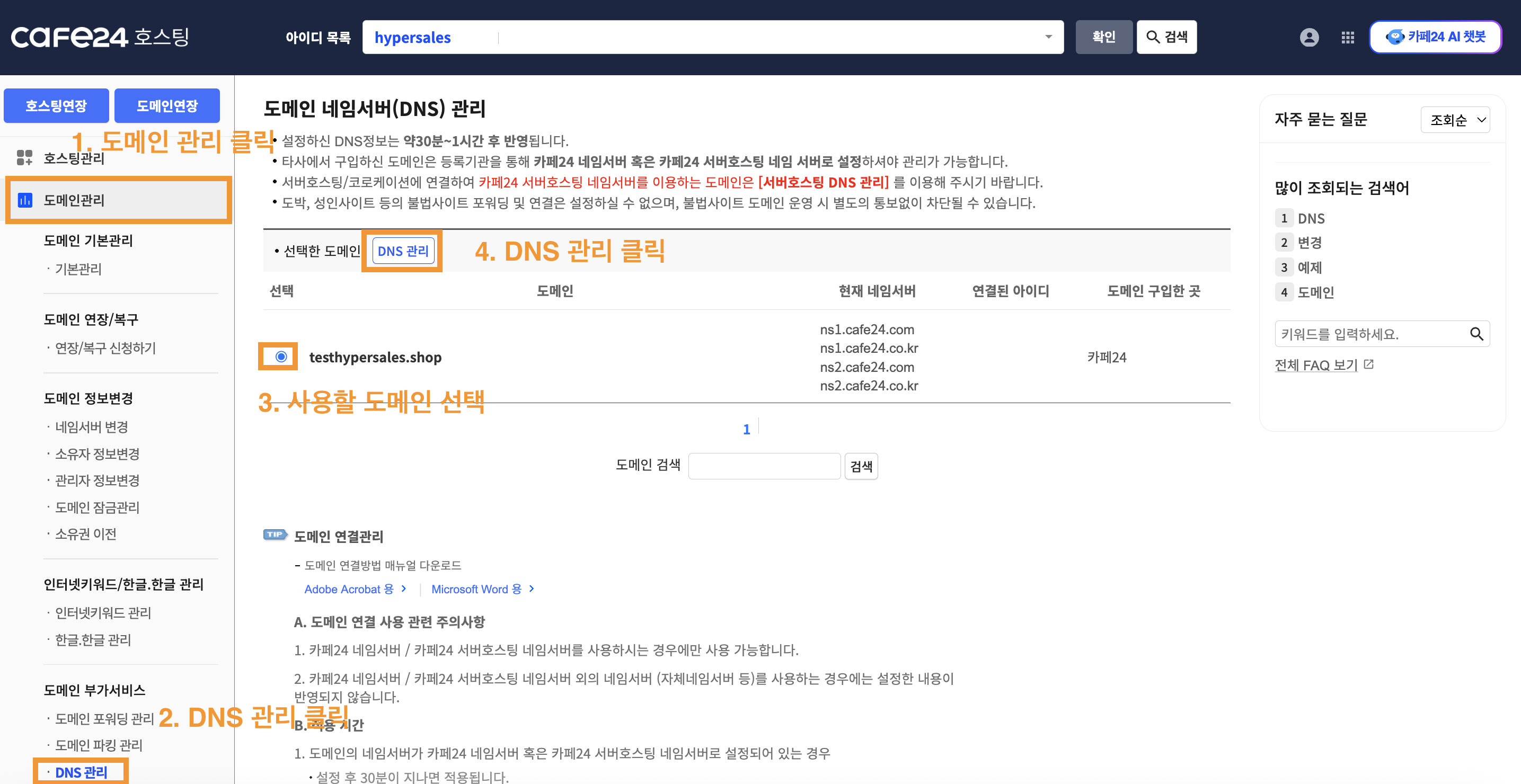Expand the hypersales ID list dropdown

click(1048, 37)
